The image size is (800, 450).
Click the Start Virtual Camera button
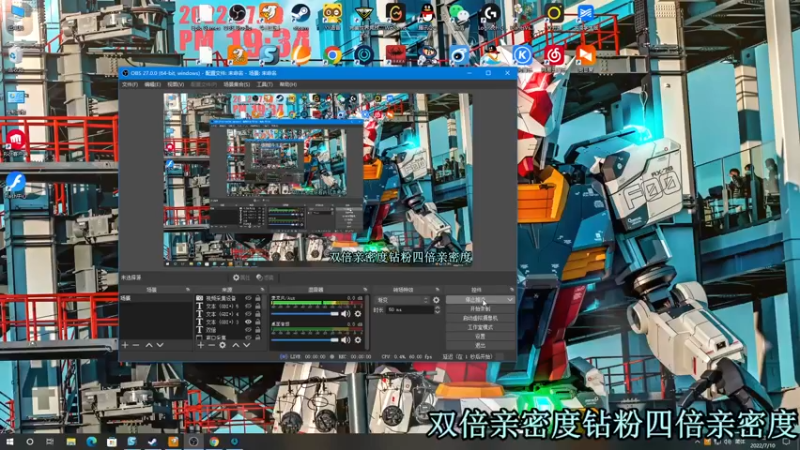(x=480, y=318)
